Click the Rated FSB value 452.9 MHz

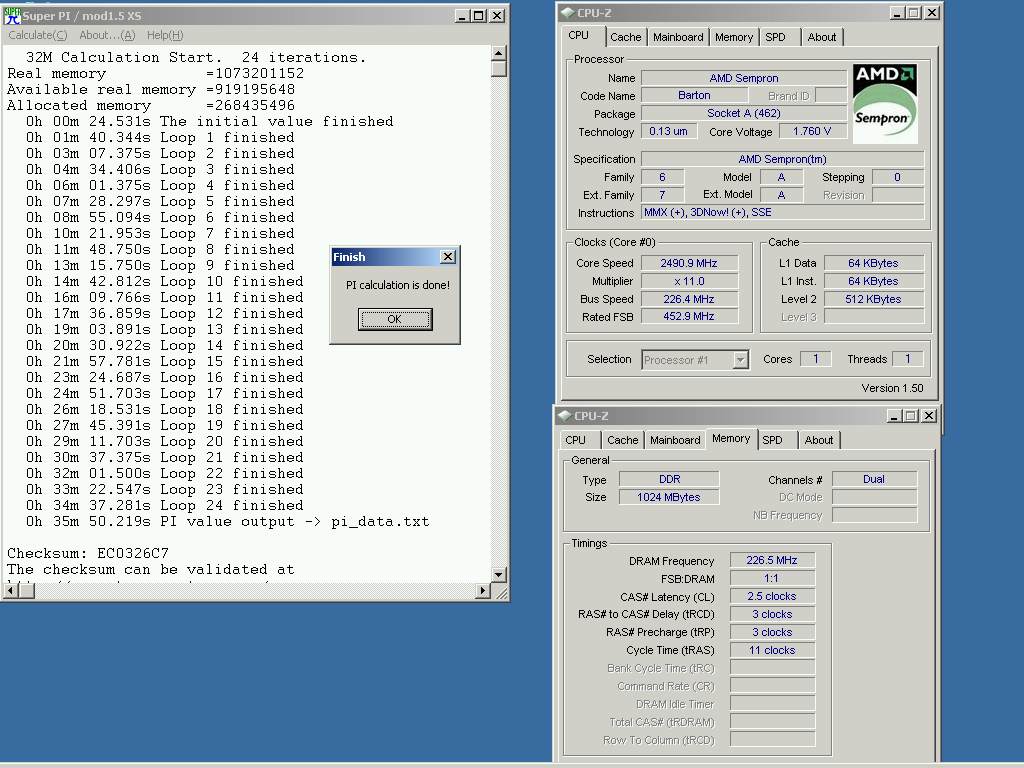tap(689, 316)
